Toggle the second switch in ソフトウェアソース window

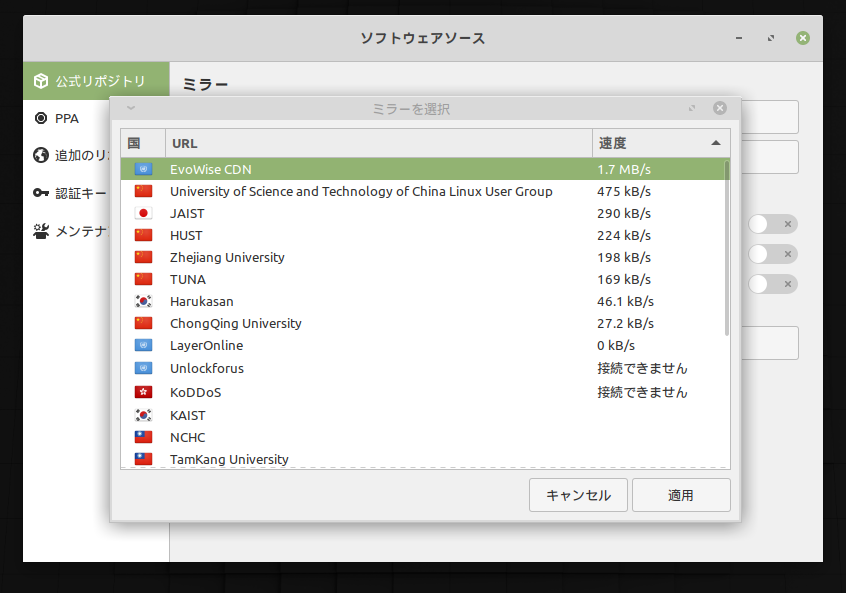pyautogui.click(x=773, y=254)
